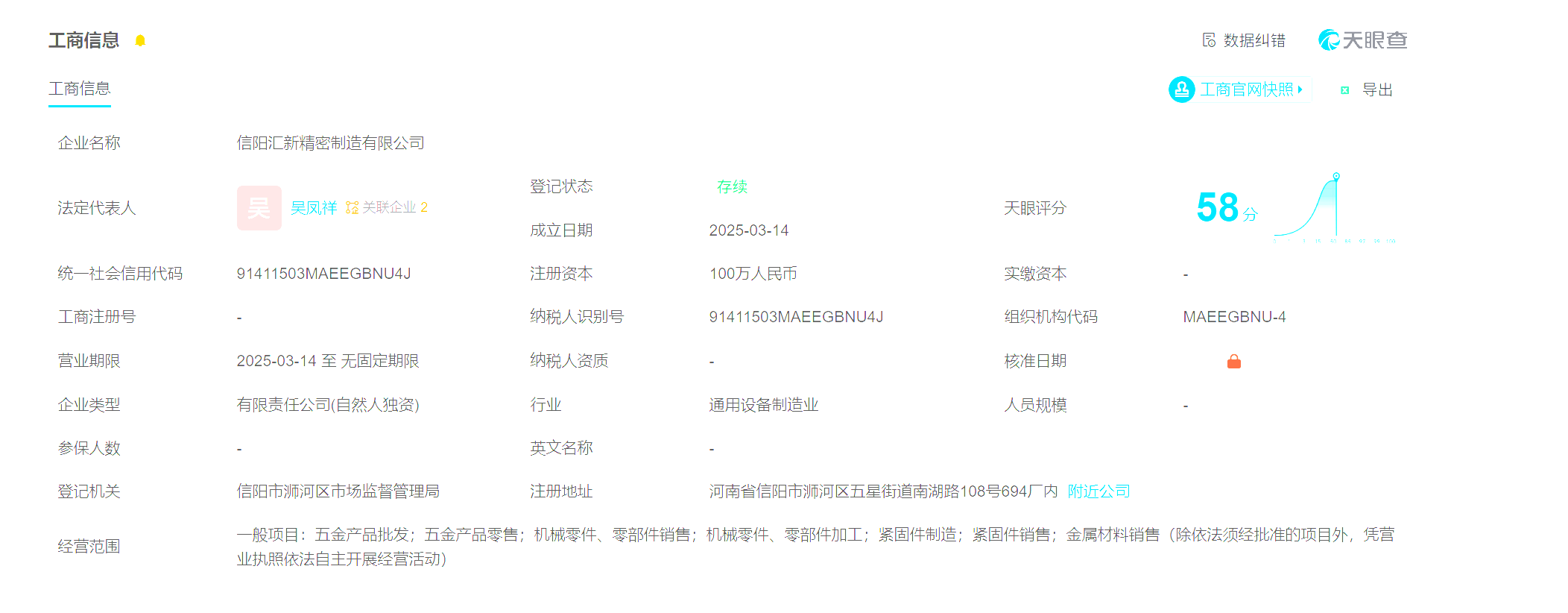Screen dimensions: 1568x613
Task: Click business term 2025-03-14 至 无固定期限
Action: pos(328,361)
